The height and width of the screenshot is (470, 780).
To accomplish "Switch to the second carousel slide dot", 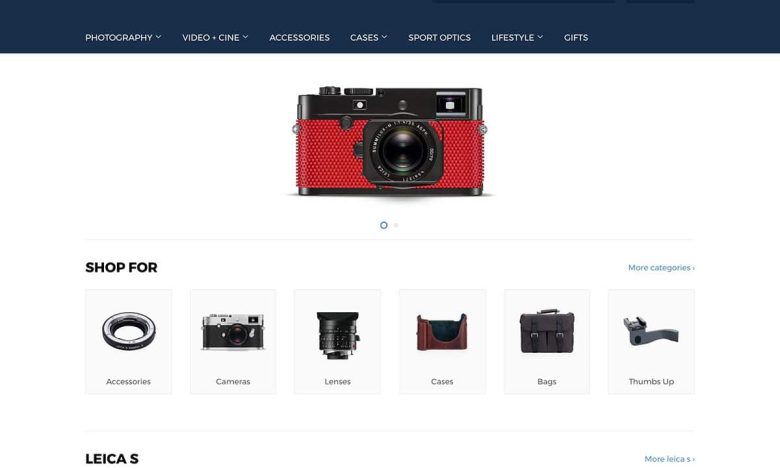I will pyautogui.click(x=396, y=225).
